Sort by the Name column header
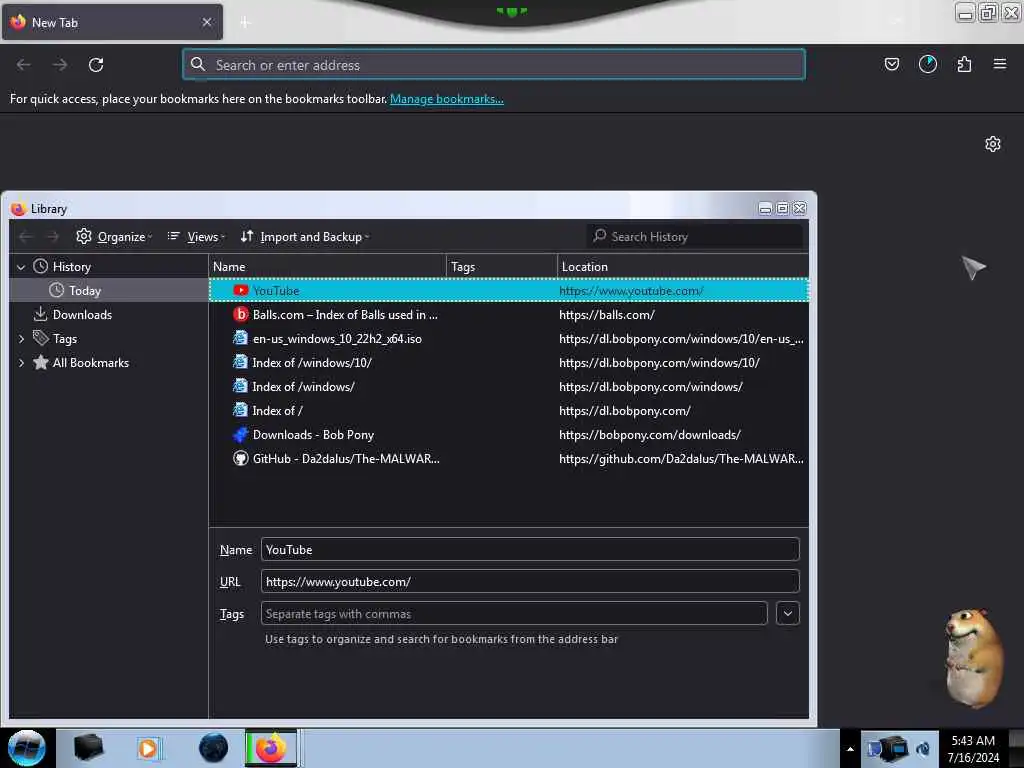 [x=327, y=266]
